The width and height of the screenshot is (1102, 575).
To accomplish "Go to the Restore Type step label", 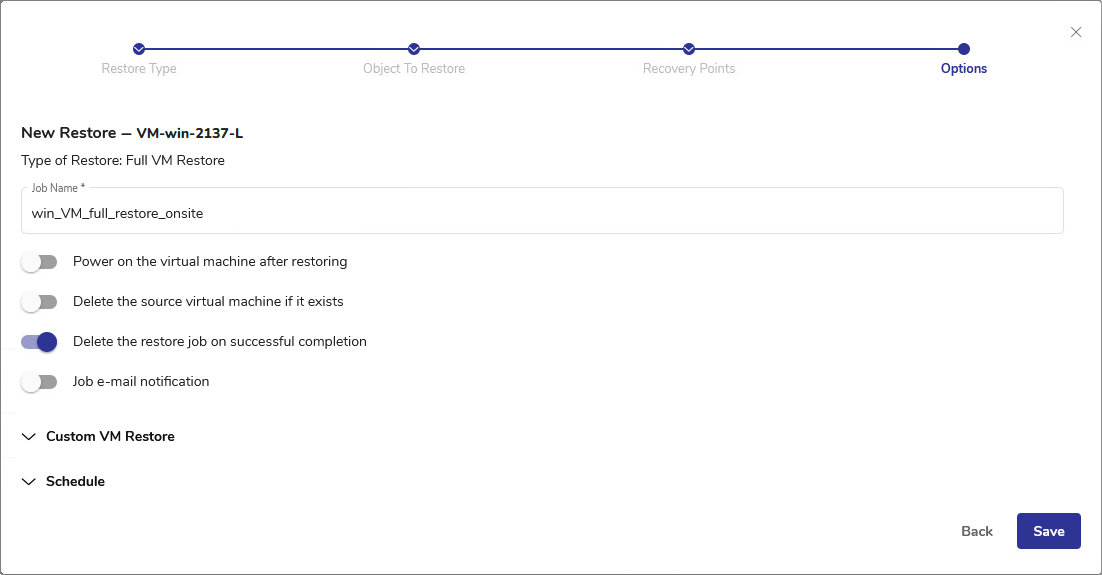I will (x=139, y=69).
